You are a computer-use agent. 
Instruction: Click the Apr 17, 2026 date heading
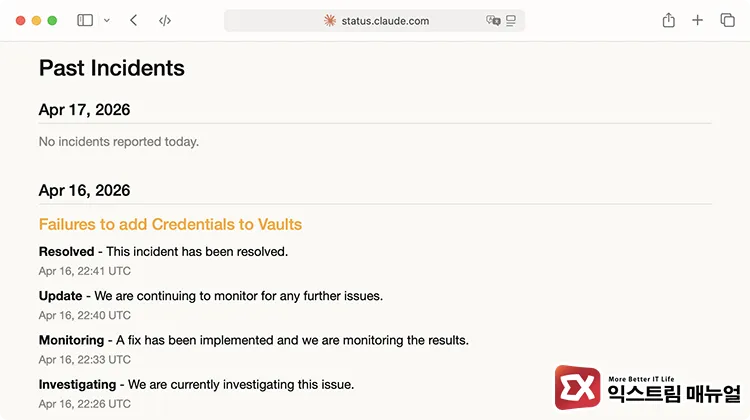[84, 110]
